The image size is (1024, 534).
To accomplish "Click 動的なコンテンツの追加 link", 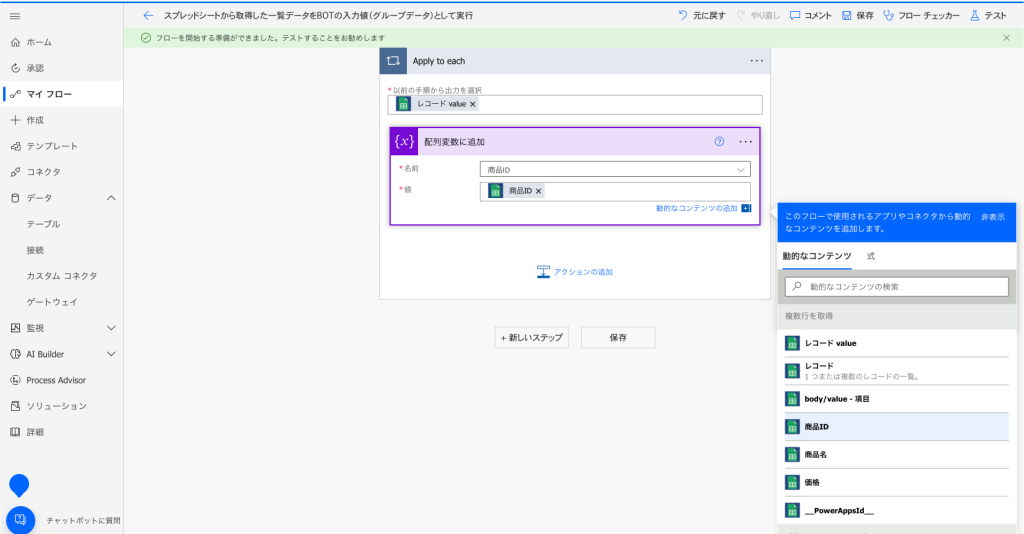I will pos(696,208).
